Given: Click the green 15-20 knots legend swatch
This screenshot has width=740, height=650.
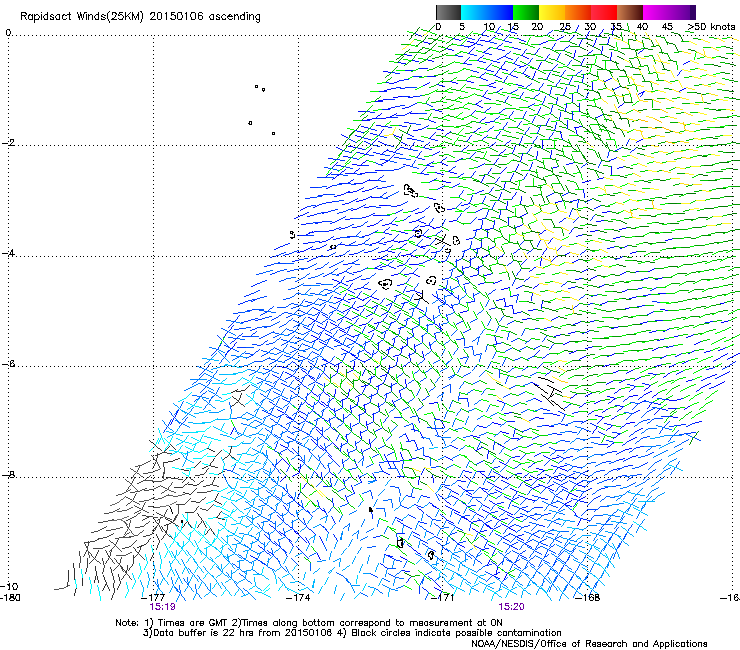Looking at the screenshot, I should click(526, 12).
